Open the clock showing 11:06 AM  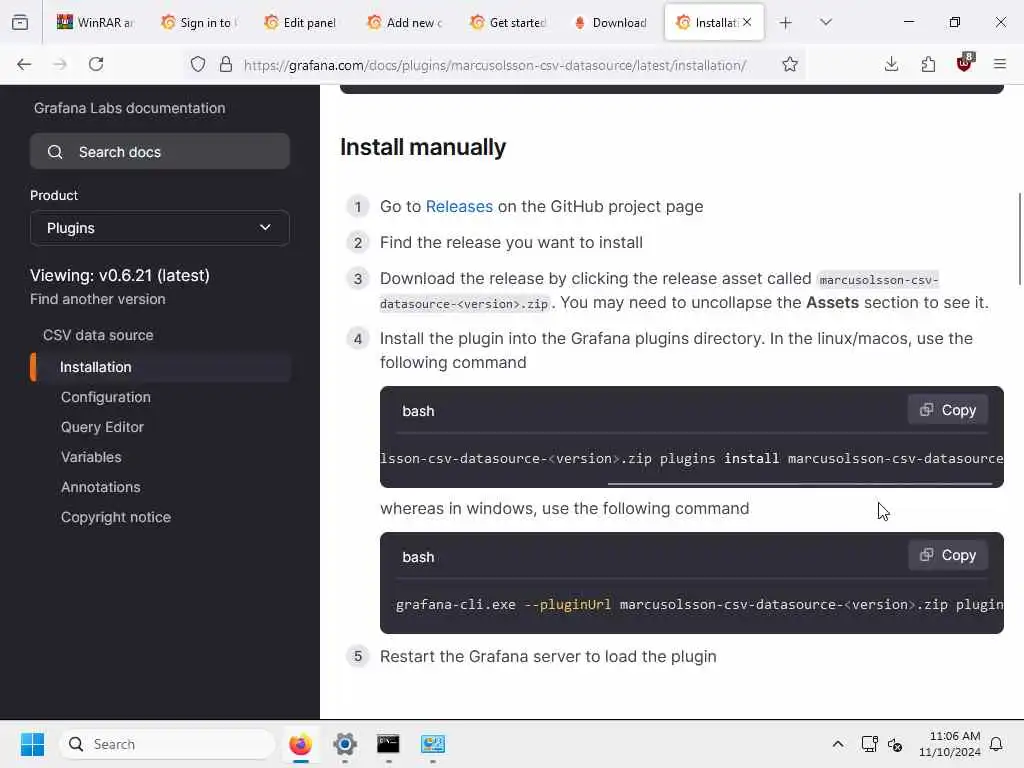pos(950,744)
